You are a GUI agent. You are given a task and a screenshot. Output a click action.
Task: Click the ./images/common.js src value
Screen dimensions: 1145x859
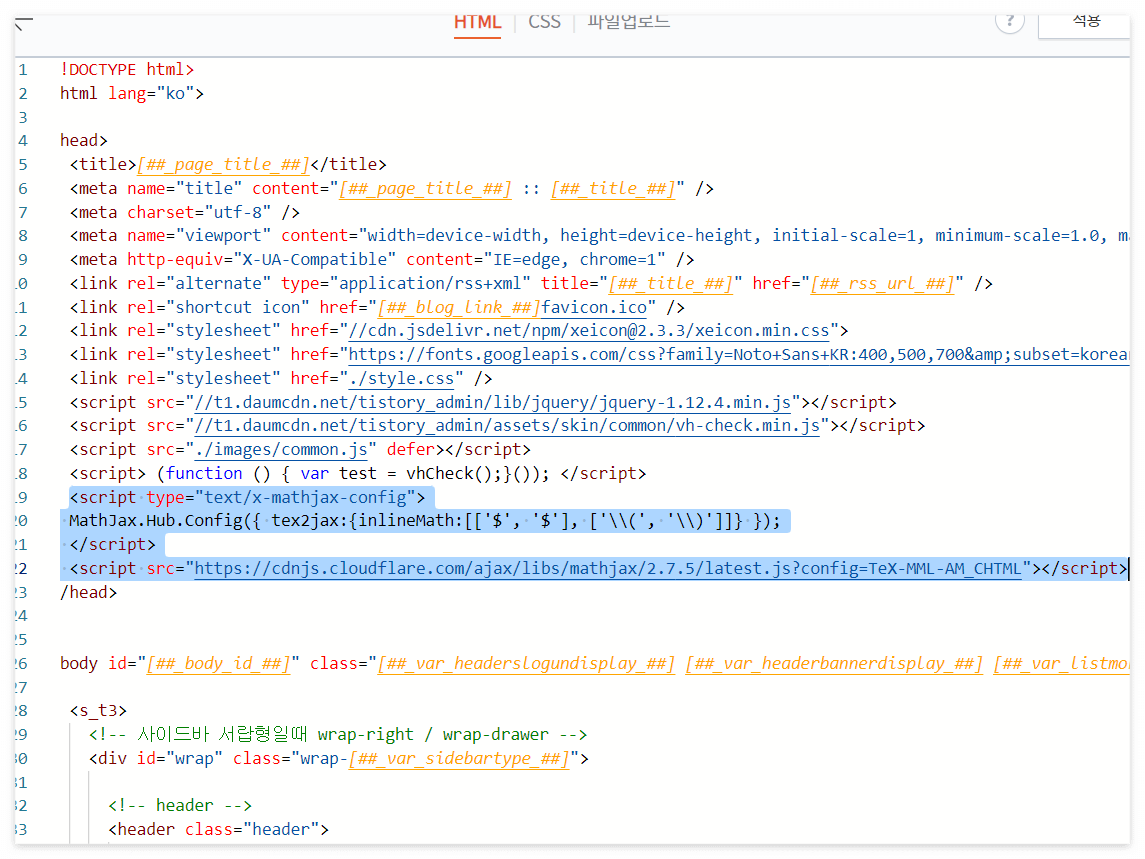(280, 450)
